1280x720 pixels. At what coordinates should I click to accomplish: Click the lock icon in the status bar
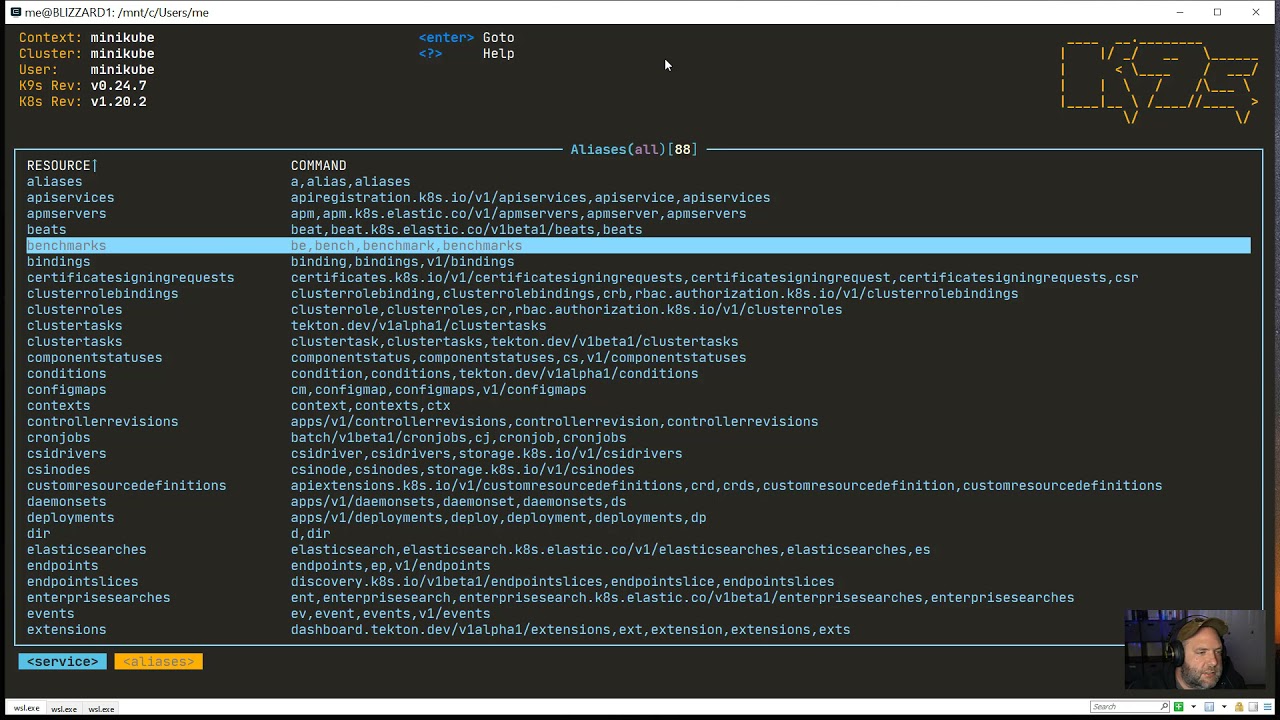click(1239, 707)
